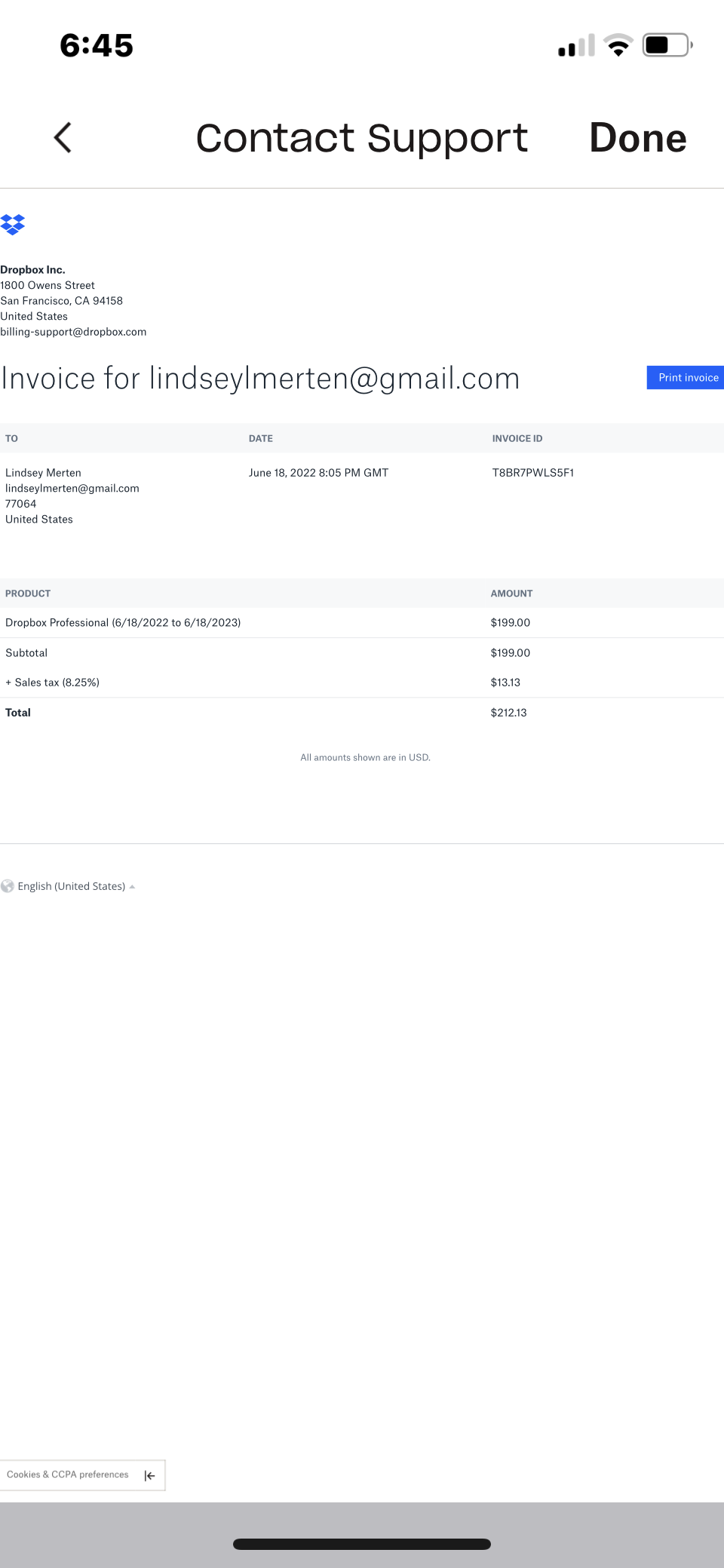This screenshot has height=1568, width=724.
Task: Click the Sales tax (8.25%) label
Action: (x=52, y=683)
